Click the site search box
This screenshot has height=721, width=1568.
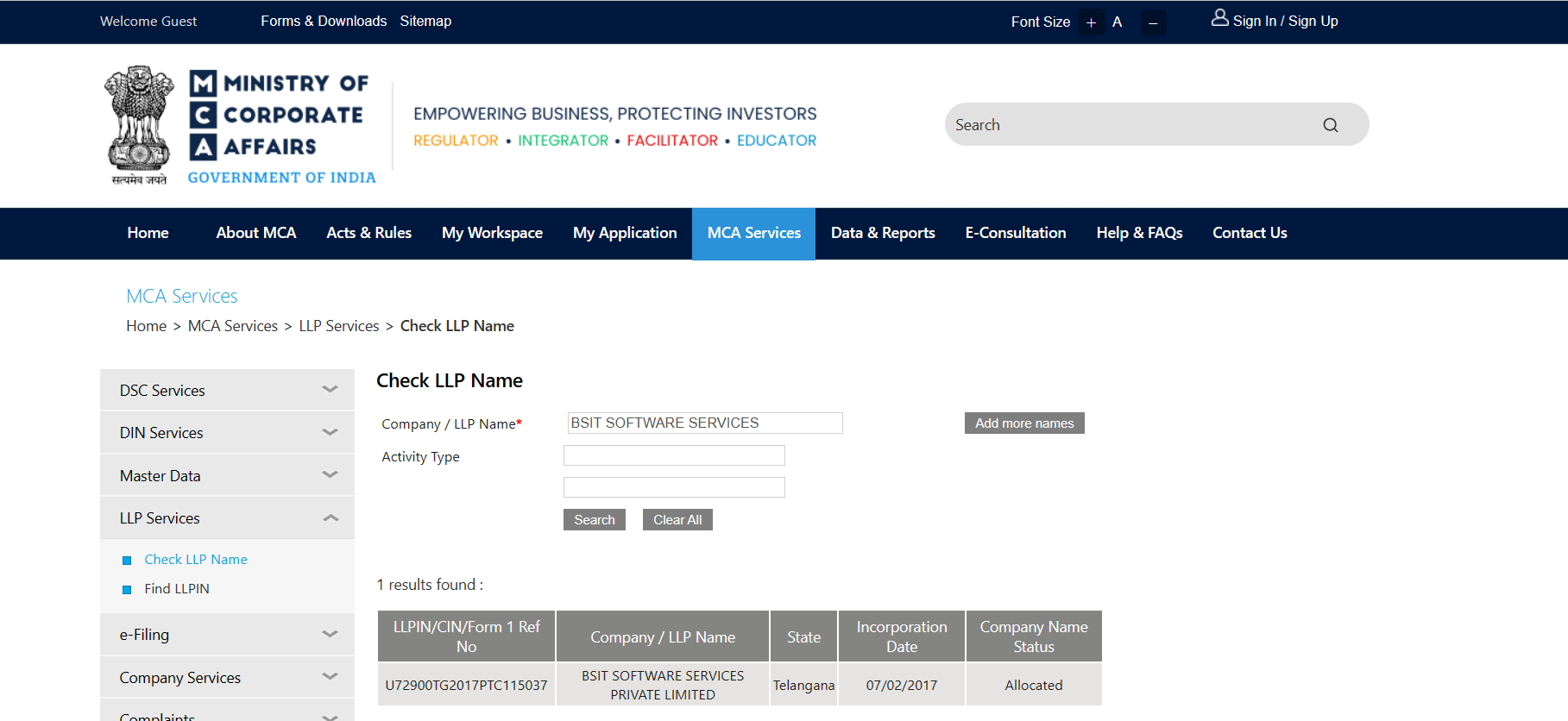1156,124
